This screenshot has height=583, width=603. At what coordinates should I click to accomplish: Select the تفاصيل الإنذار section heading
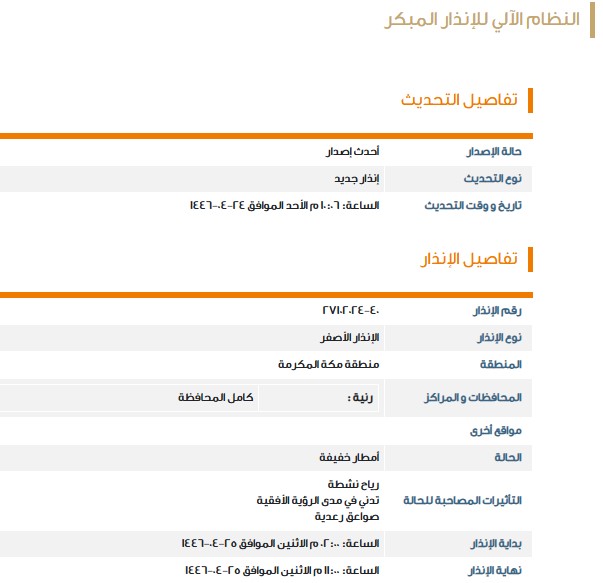pos(467,259)
